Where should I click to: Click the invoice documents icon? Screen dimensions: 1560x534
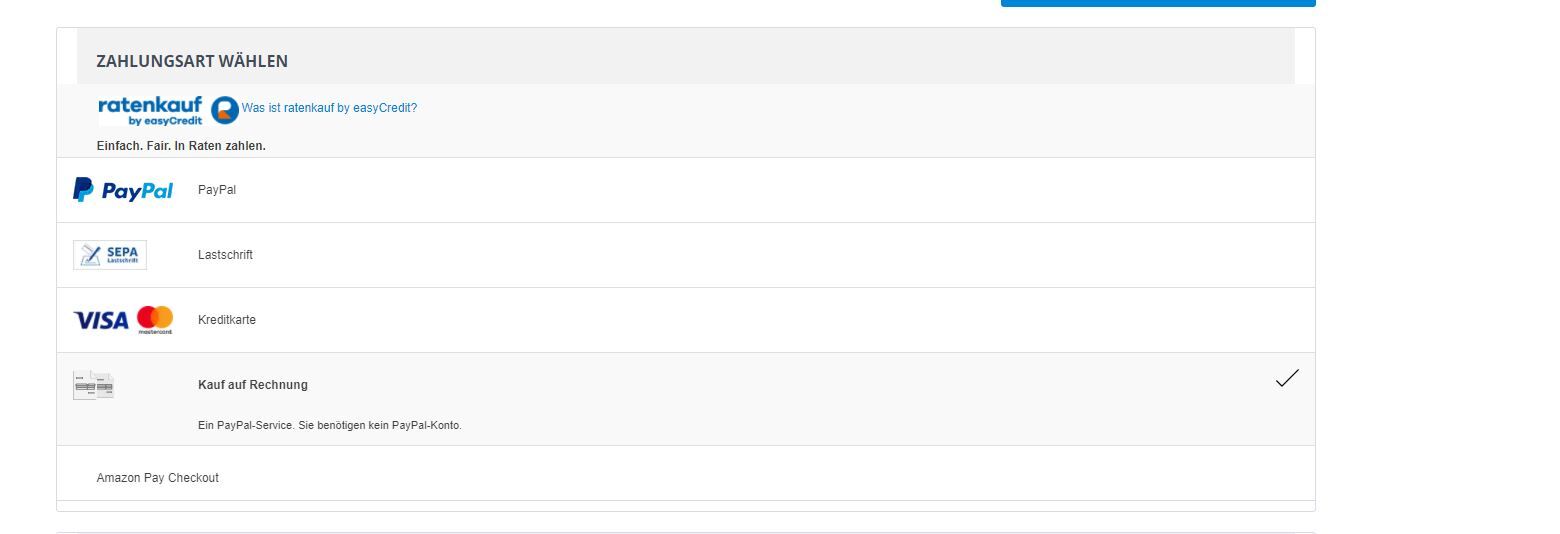coord(93,385)
